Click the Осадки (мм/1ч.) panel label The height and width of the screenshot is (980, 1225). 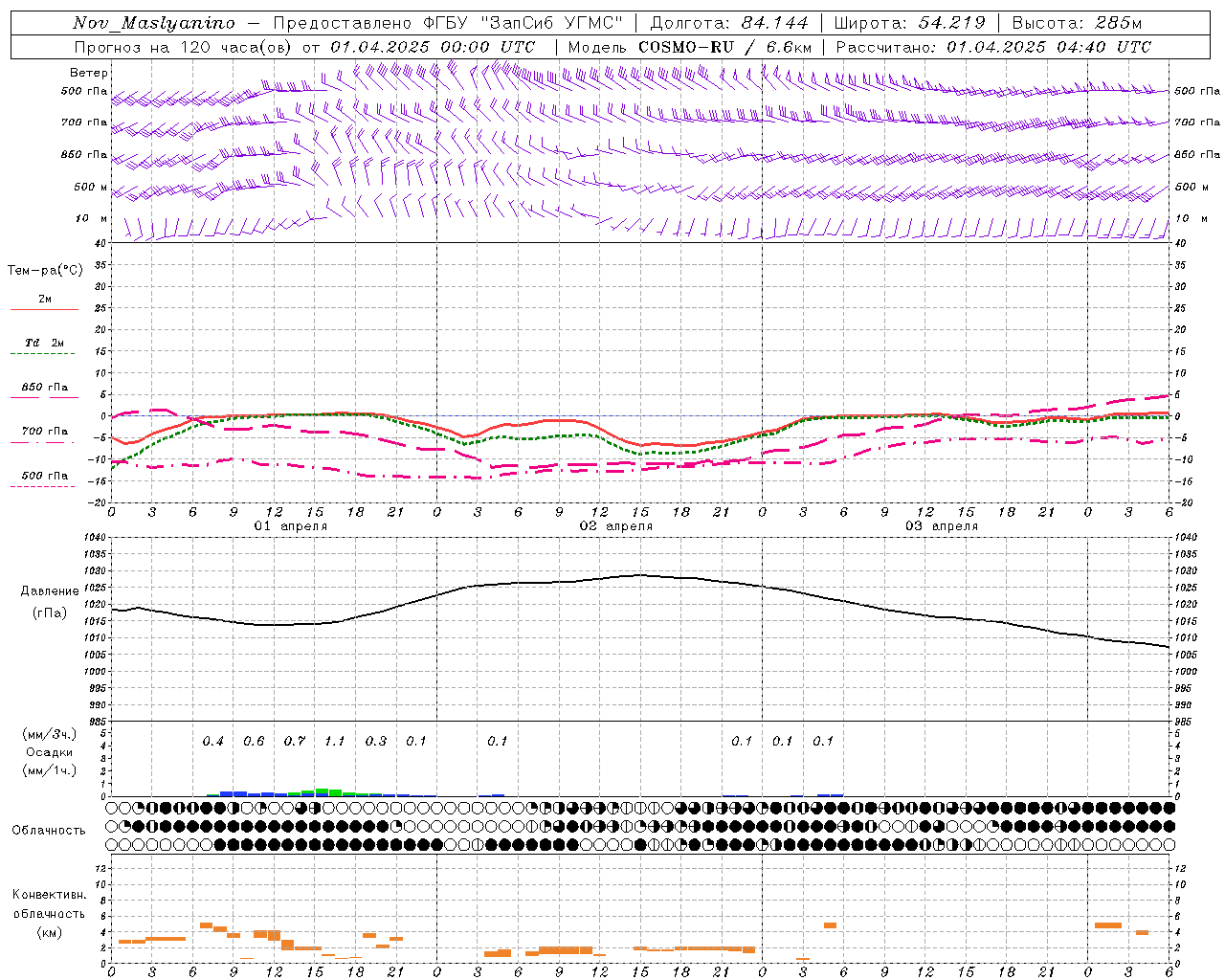tap(50, 761)
